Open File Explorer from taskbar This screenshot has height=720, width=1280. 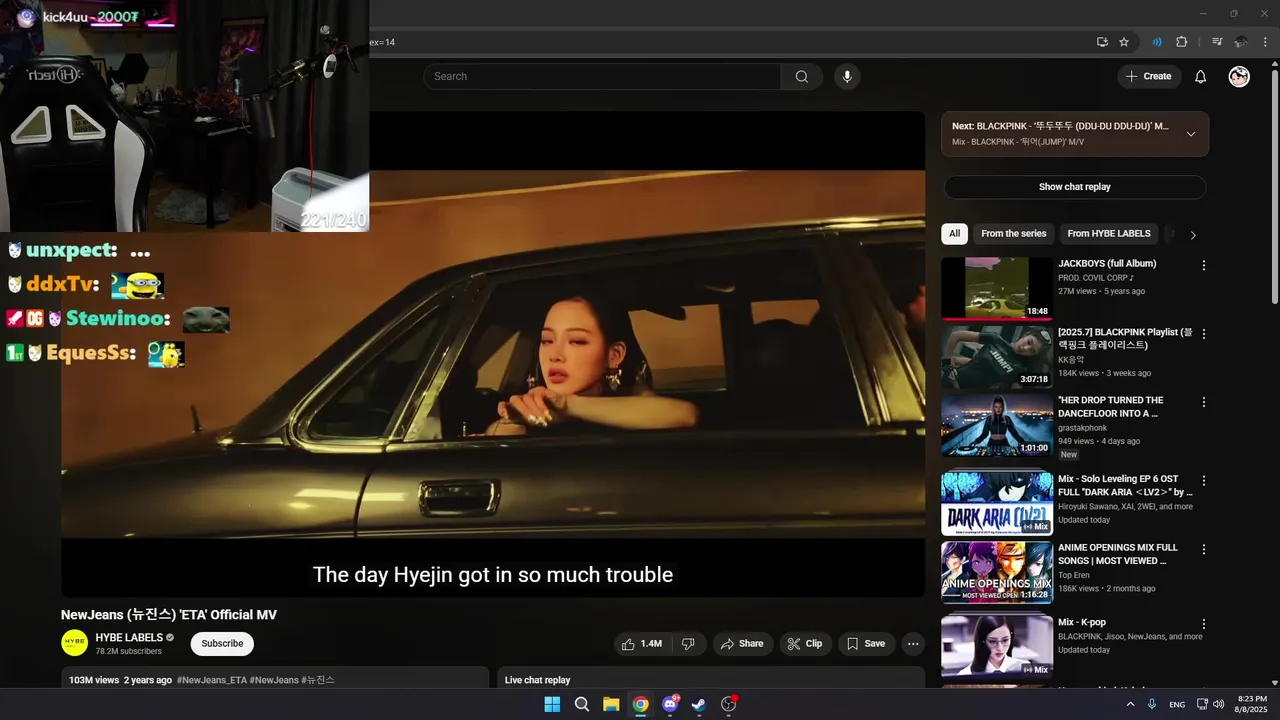(x=611, y=704)
